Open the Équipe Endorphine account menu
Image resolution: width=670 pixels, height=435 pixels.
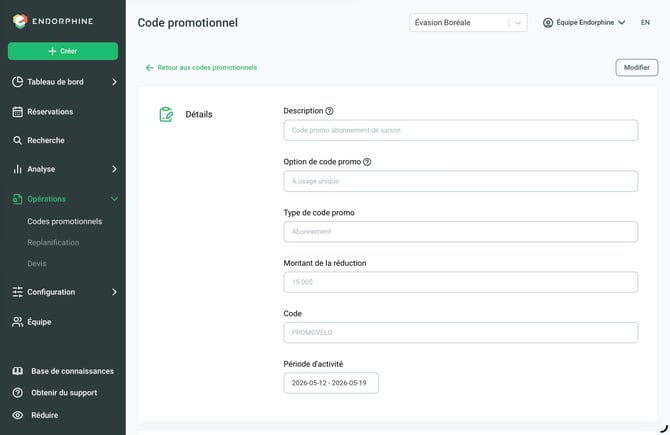coord(584,22)
